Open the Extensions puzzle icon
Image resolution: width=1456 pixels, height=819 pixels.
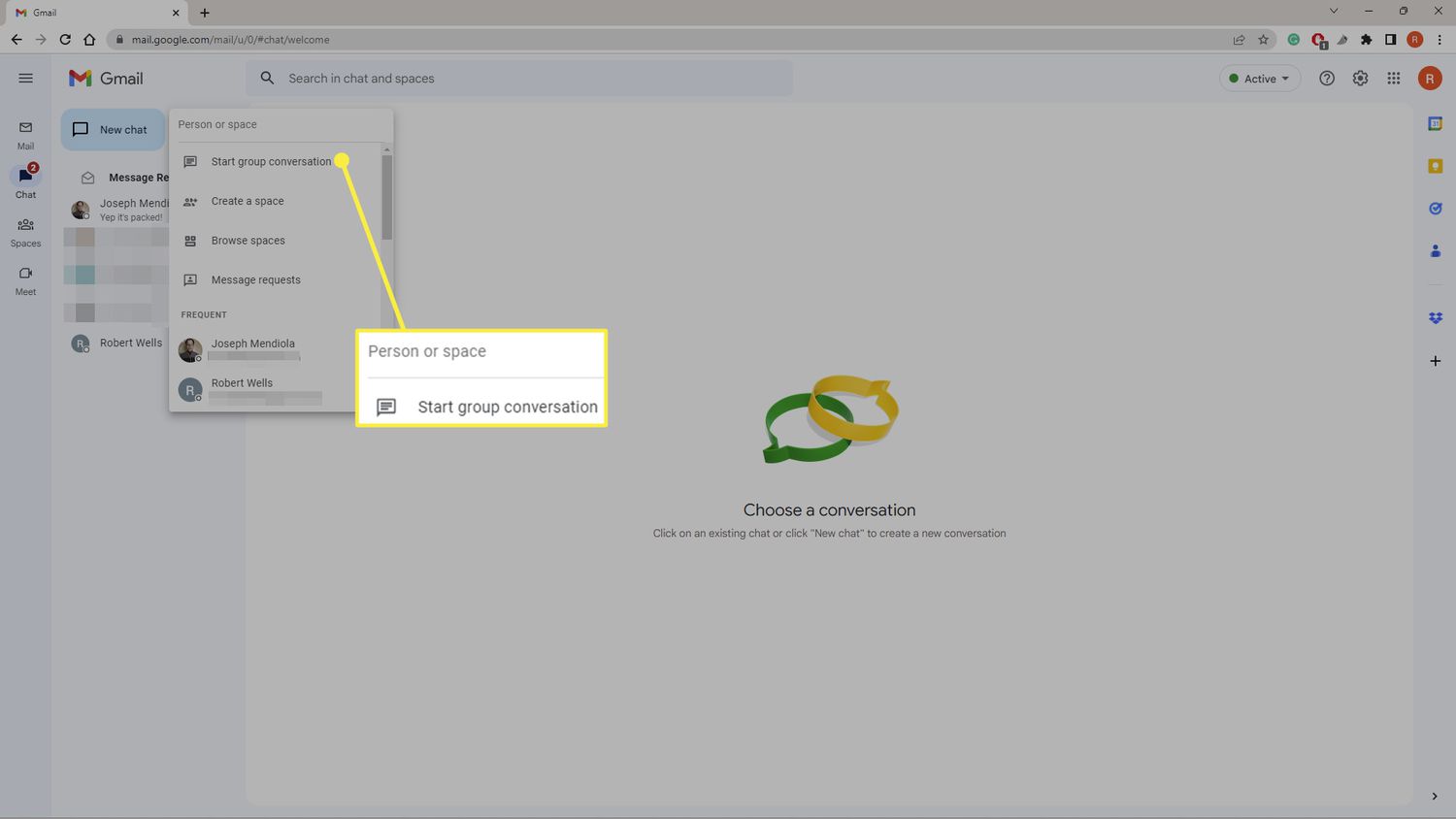coord(1367,40)
